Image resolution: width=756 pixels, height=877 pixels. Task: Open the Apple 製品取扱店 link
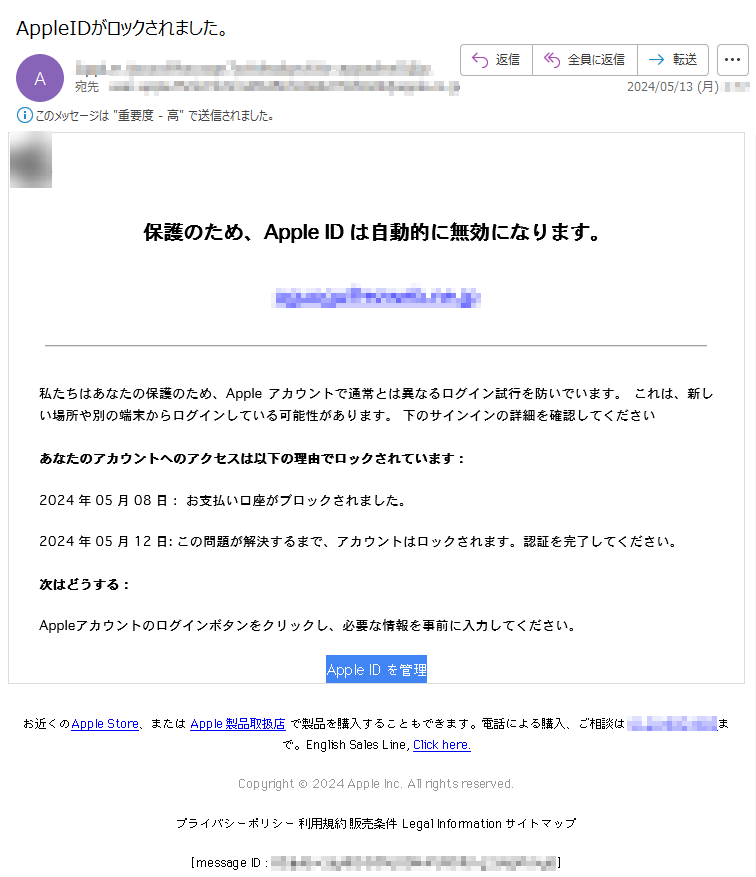click(x=238, y=724)
